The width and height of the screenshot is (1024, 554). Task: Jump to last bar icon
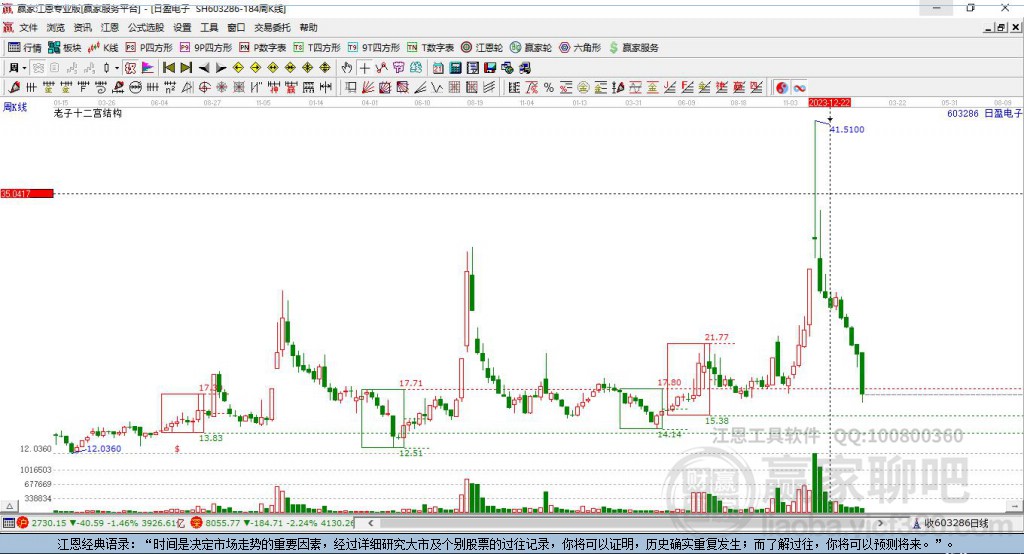pos(186,68)
